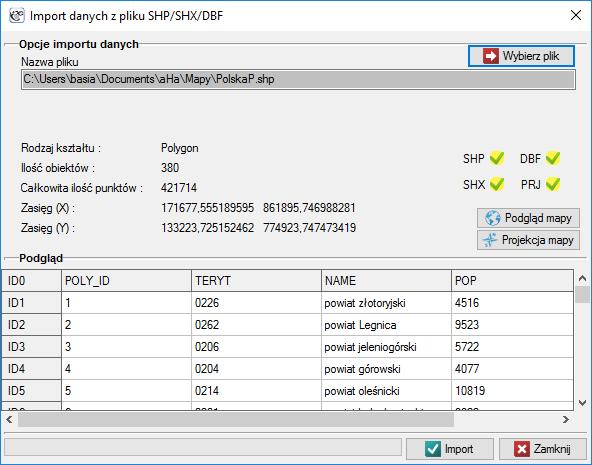Click the application icon in title bar

(17, 16)
